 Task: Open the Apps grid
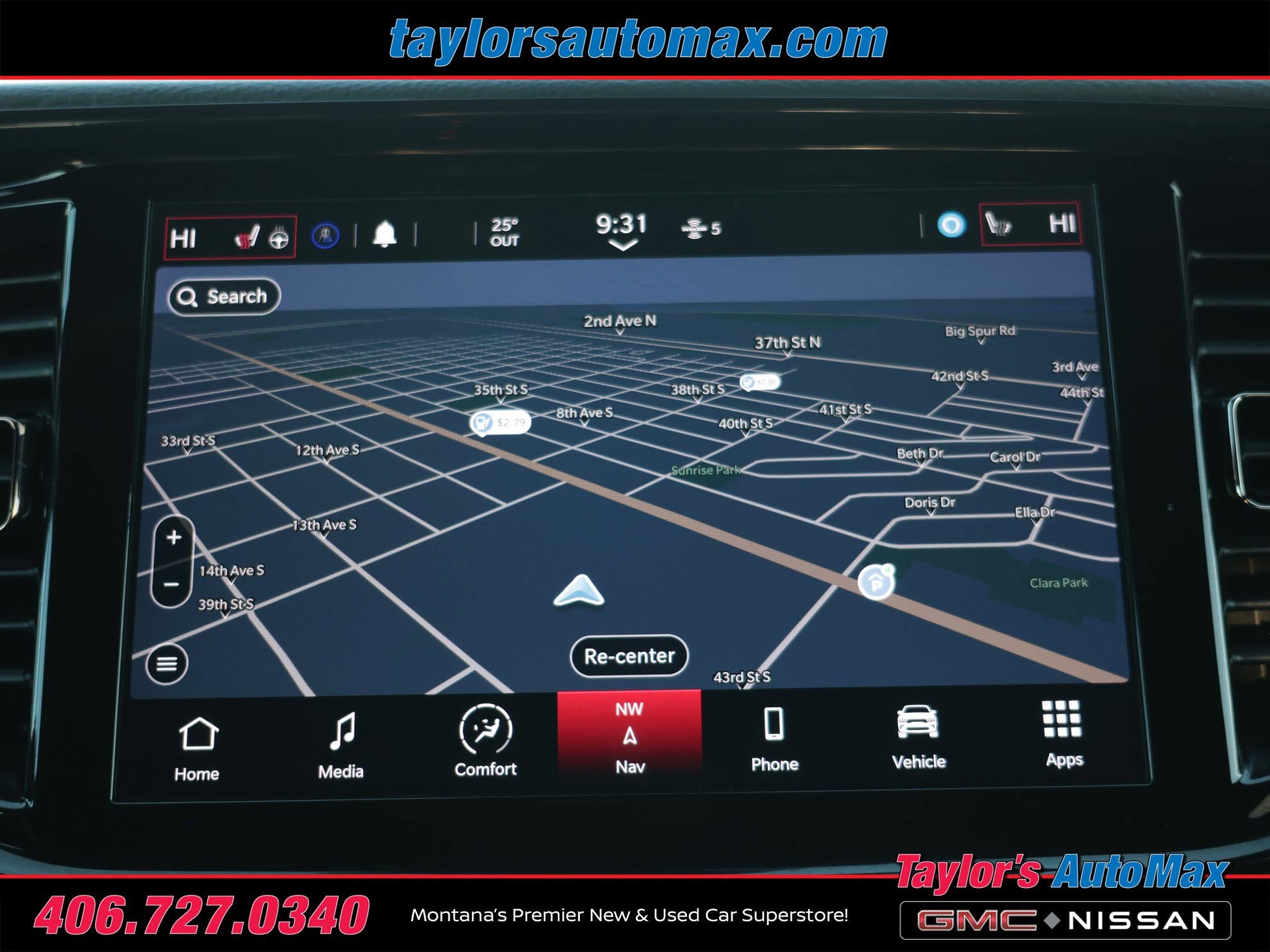click(x=1063, y=734)
